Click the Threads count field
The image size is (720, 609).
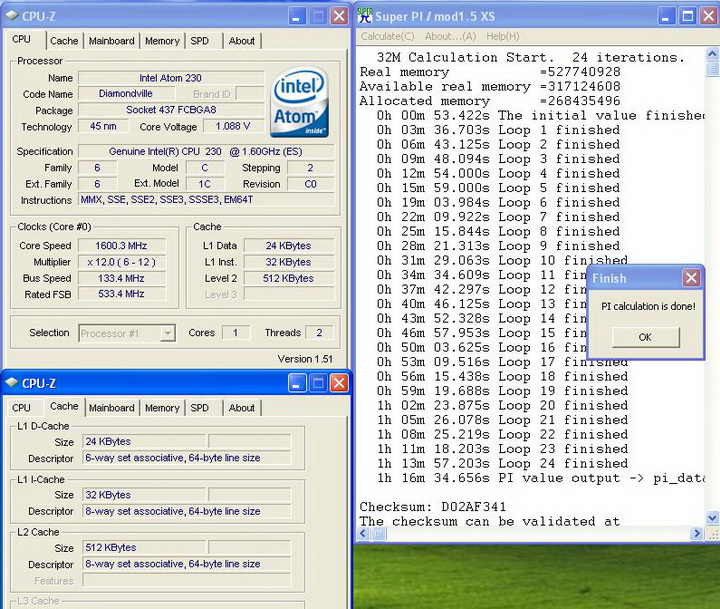pos(319,333)
